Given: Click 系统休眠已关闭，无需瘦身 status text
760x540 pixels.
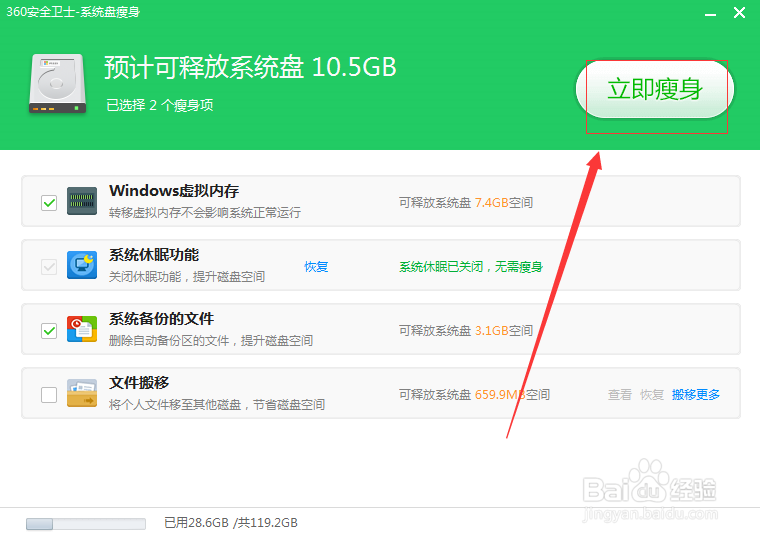Looking at the screenshot, I should point(471,267).
